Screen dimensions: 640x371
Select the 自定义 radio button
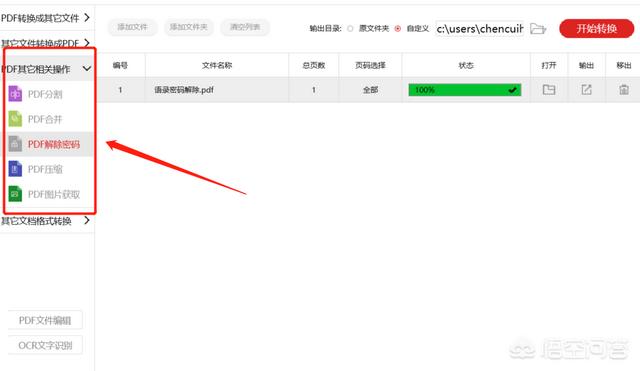pos(398,29)
